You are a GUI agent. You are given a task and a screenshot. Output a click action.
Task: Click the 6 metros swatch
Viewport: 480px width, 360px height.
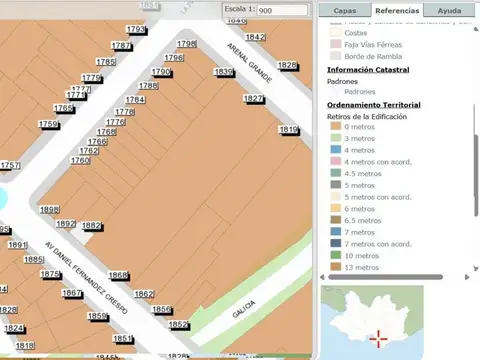click(x=336, y=209)
